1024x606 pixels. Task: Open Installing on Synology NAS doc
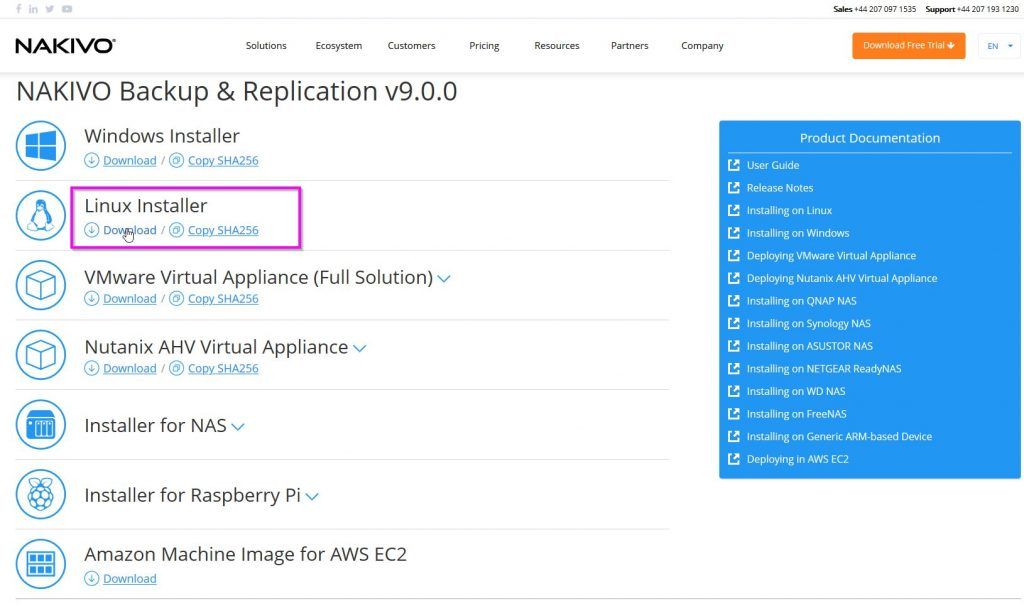click(808, 324)
